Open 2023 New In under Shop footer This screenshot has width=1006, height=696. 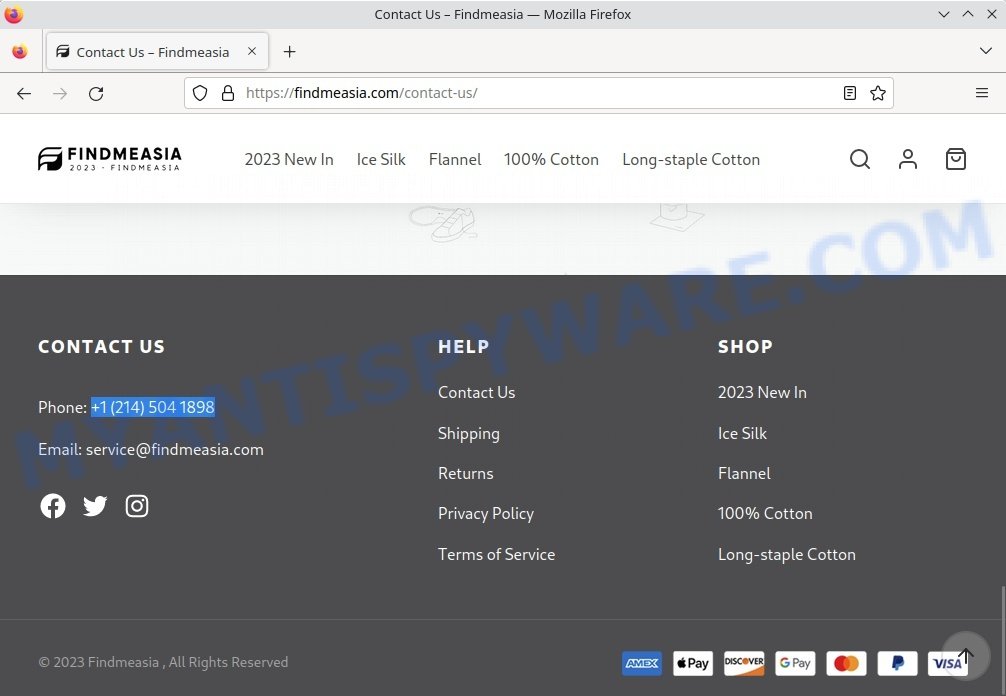(x=762, y=393)
